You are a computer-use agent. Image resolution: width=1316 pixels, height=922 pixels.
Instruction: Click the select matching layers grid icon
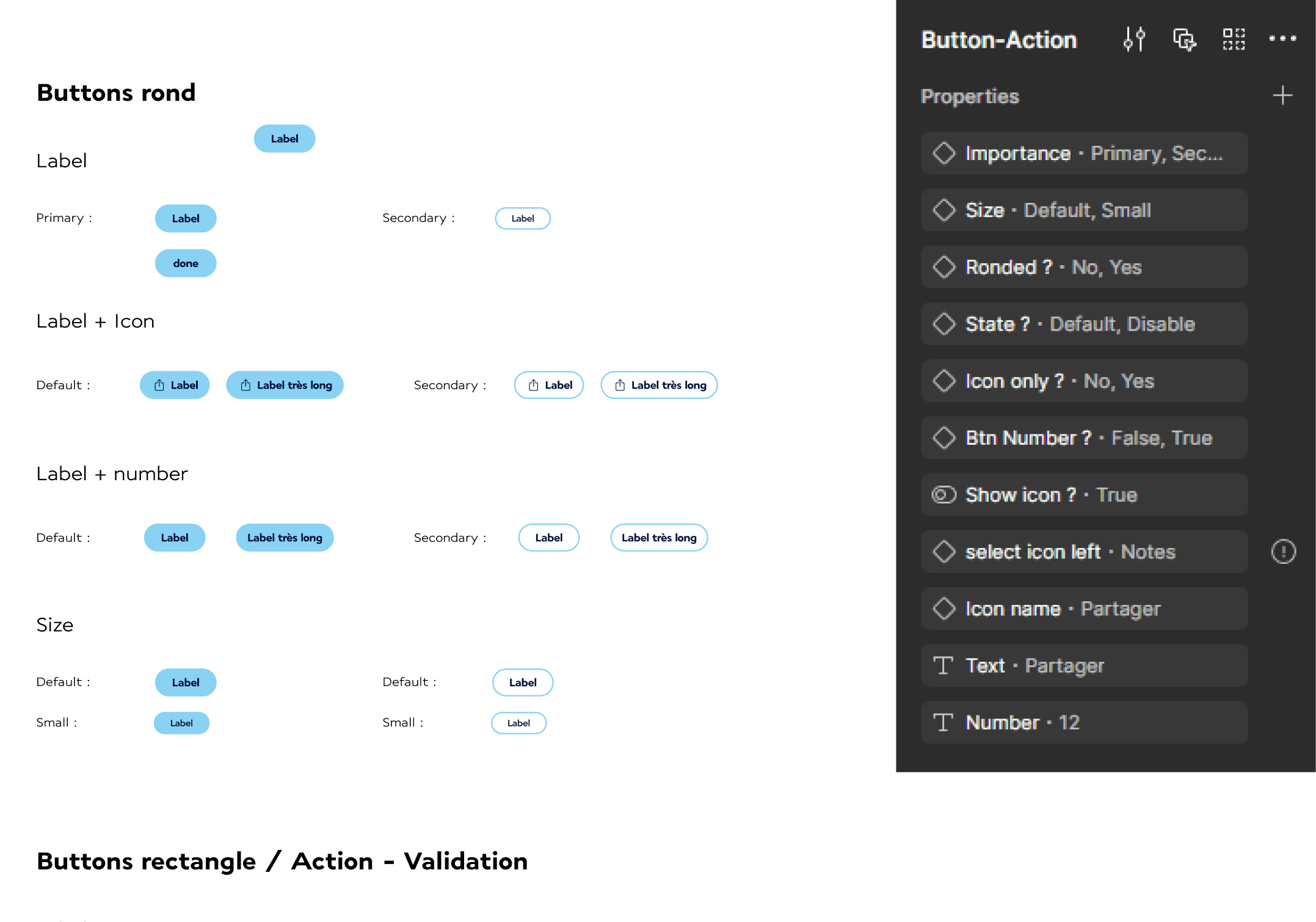click(1234, 39)
